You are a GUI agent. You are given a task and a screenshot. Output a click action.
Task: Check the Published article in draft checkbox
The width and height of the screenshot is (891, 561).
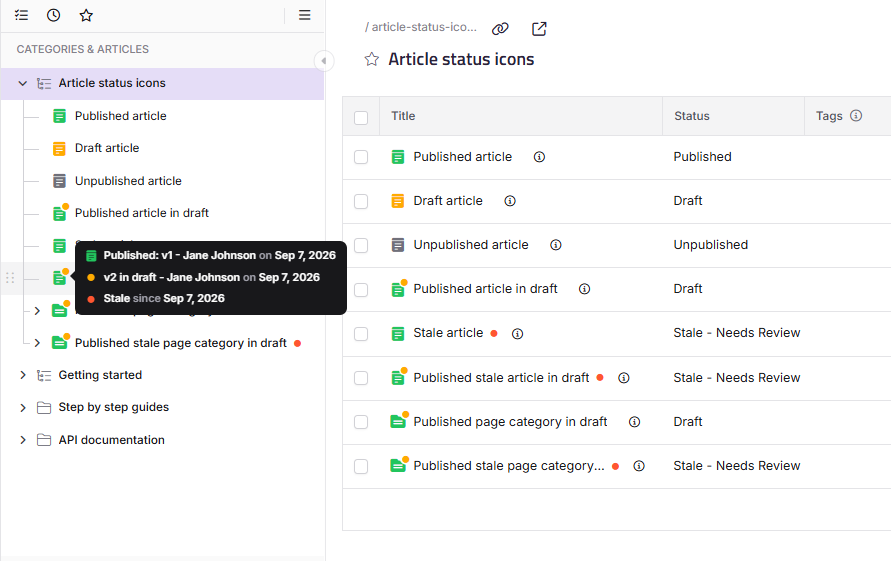point(361,290)
